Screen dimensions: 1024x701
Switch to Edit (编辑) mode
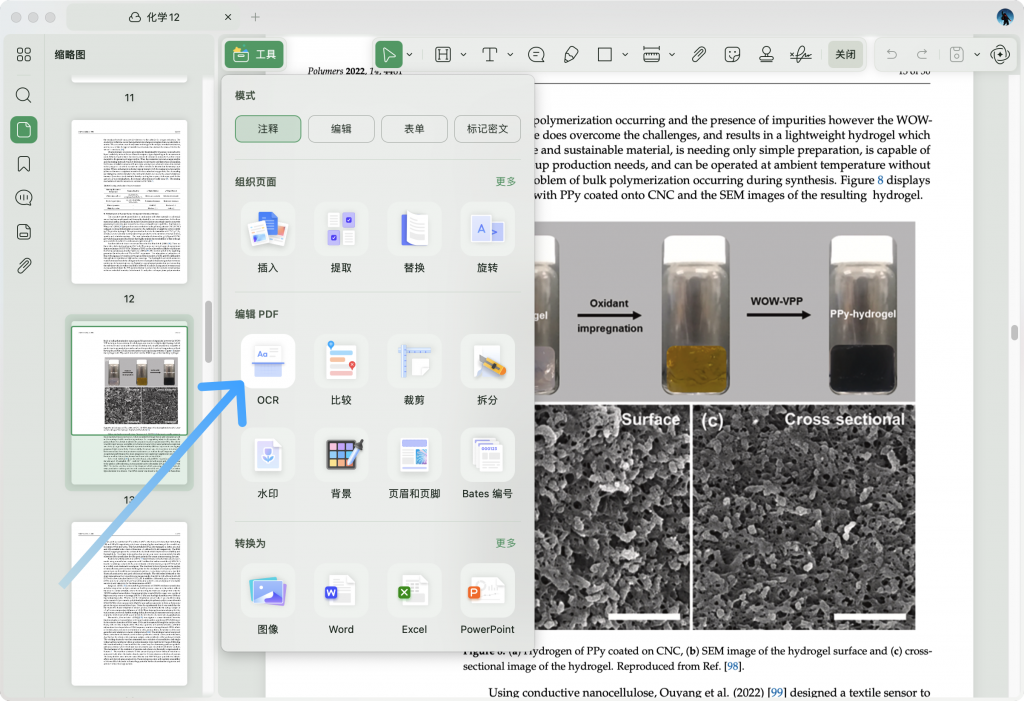pyautogui.click(x=340, y=128)
